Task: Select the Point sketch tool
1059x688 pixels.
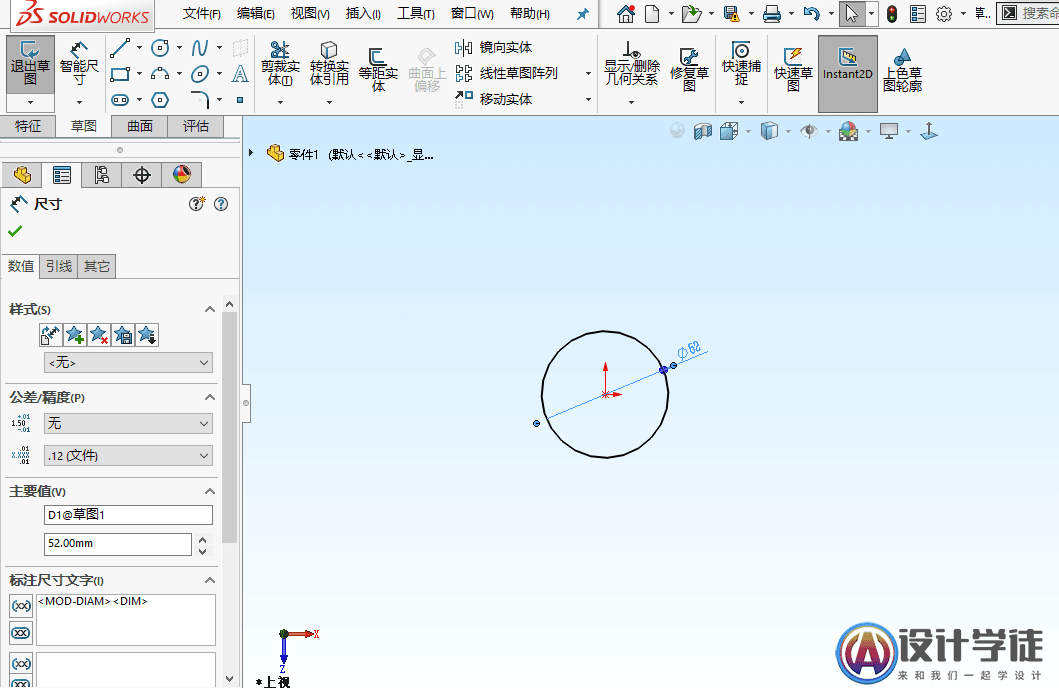Action: (240, 100)
